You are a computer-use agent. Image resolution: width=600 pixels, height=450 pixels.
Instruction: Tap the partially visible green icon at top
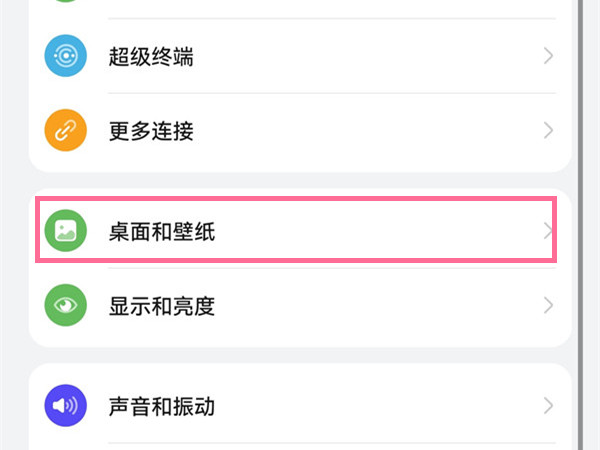click(x=66, y=4)
